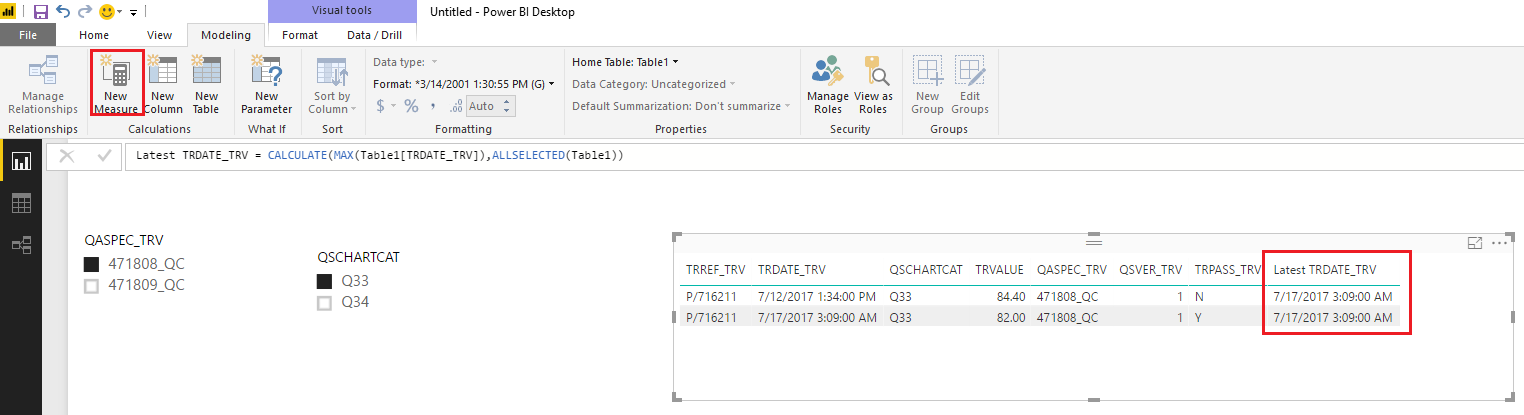Uncheck the 471808_QC slicer checkbox
The width and height of the screenshot is (1524, 415).
92,264
